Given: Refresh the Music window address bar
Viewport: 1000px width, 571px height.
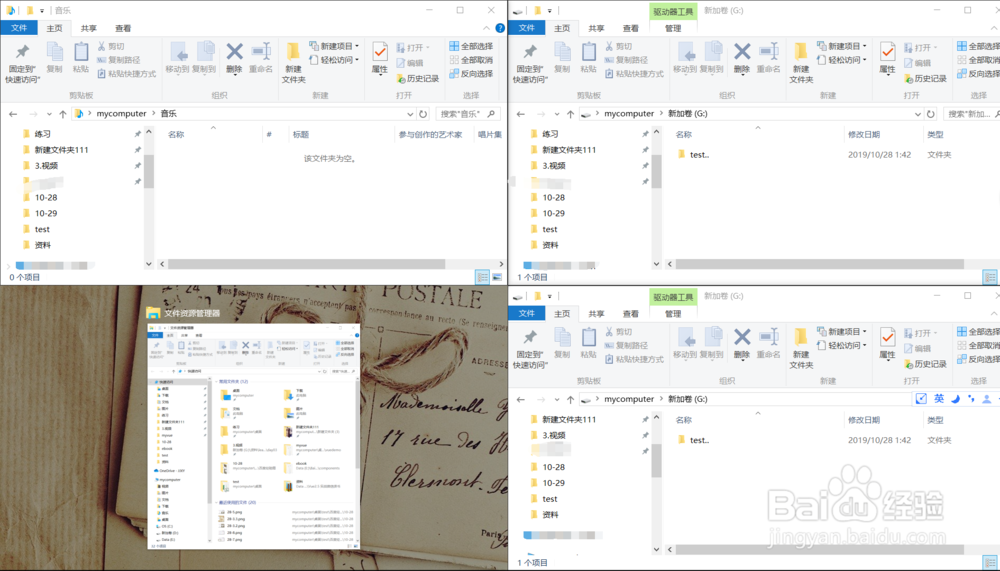Looking at the screenshot, I should [x=423, y=114].
